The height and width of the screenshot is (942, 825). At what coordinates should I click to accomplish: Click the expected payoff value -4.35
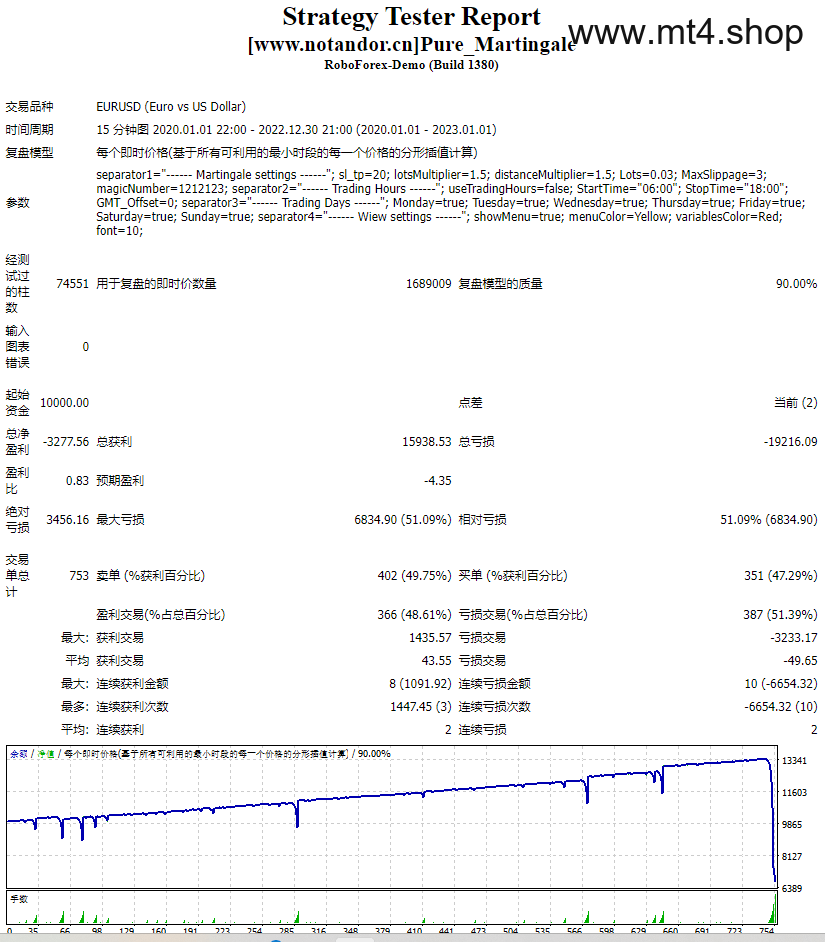[x=437, y=481]
